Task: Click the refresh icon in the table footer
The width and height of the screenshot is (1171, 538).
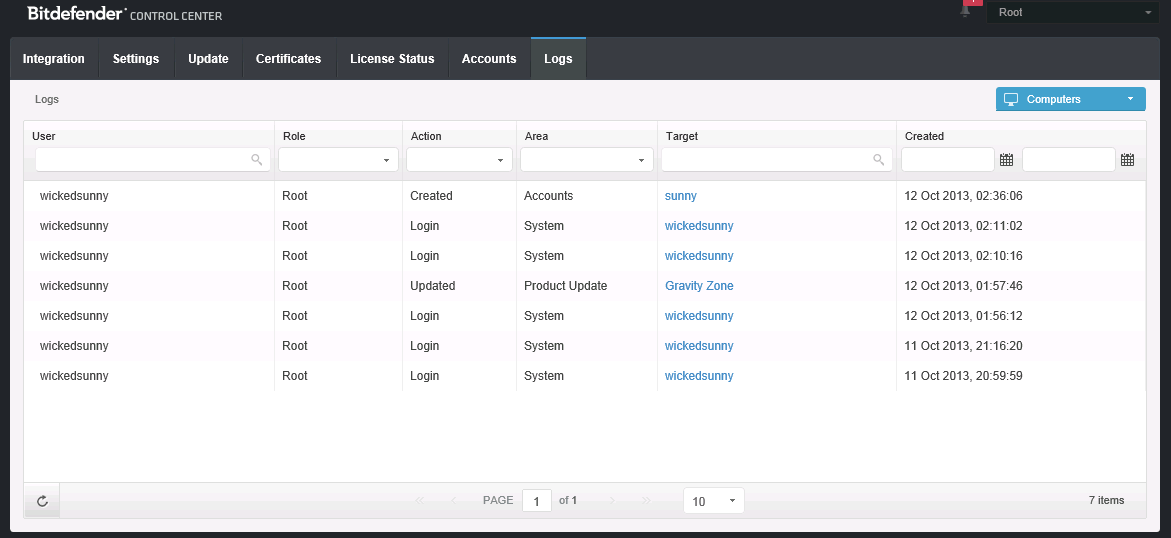Action: tap(42, 501)
